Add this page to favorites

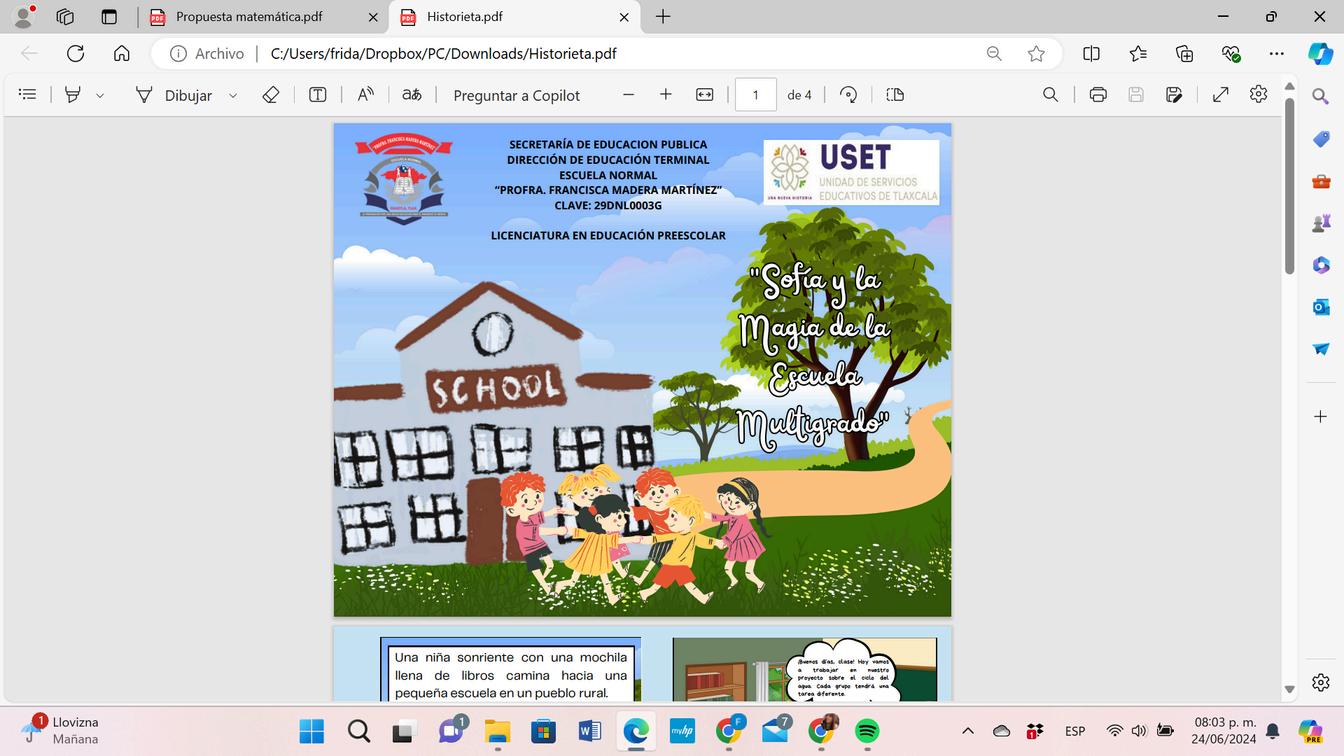pos(1036,54)
